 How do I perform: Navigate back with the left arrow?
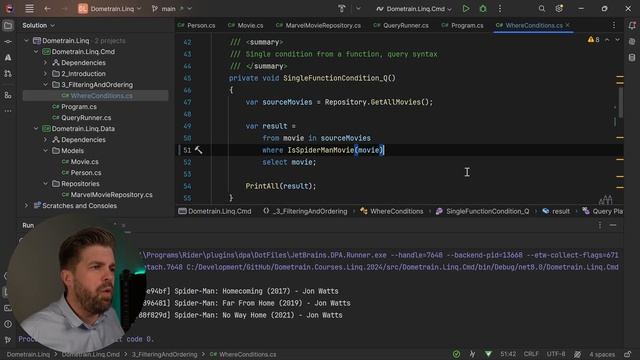coord(47,8)
